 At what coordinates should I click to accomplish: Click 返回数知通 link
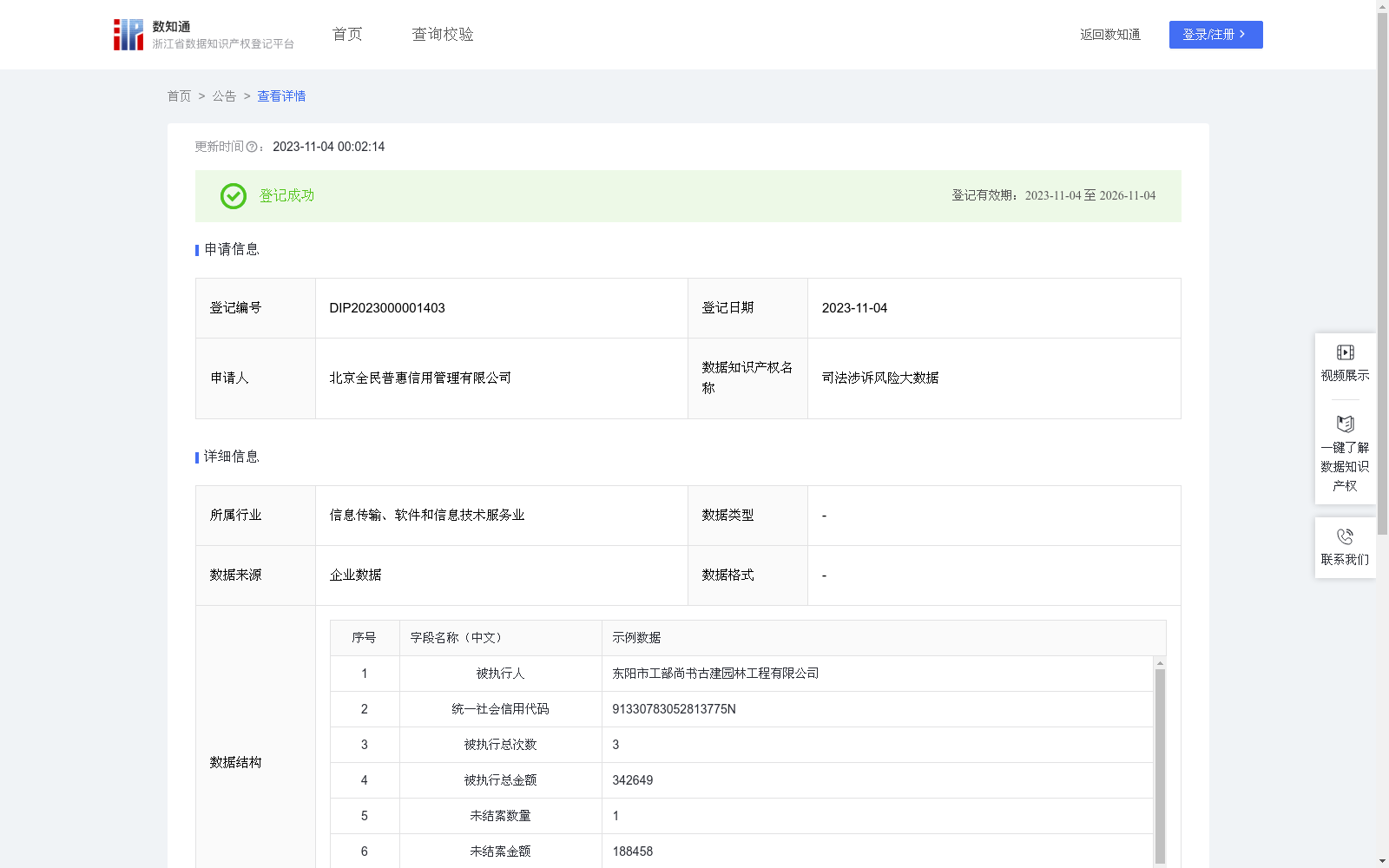pyautogui.click(x=1110, y=35)
